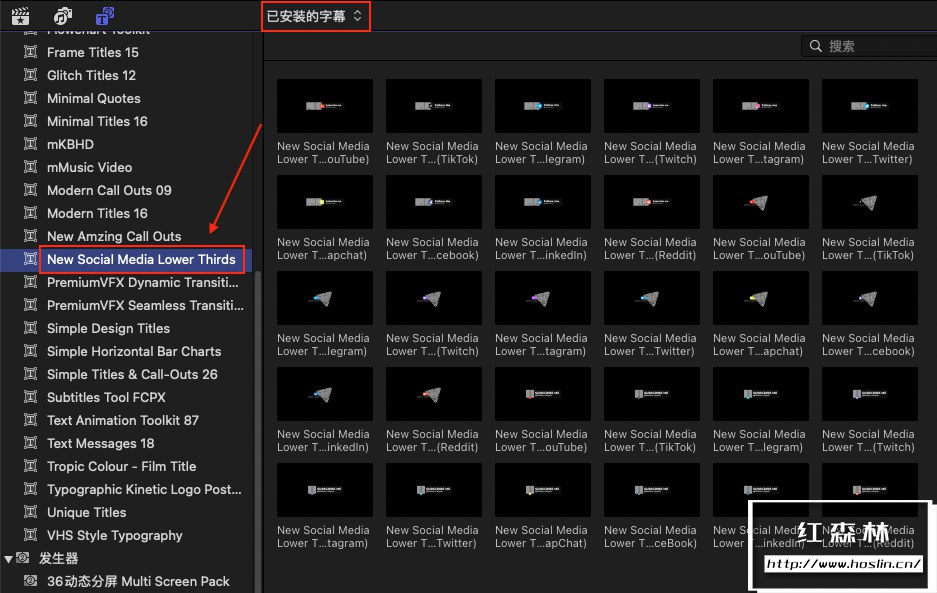Select second-row Lower T...inkedIn) title thumbnail
The height and width of the screenshot is (593, 937).
(x=543, y=202)
